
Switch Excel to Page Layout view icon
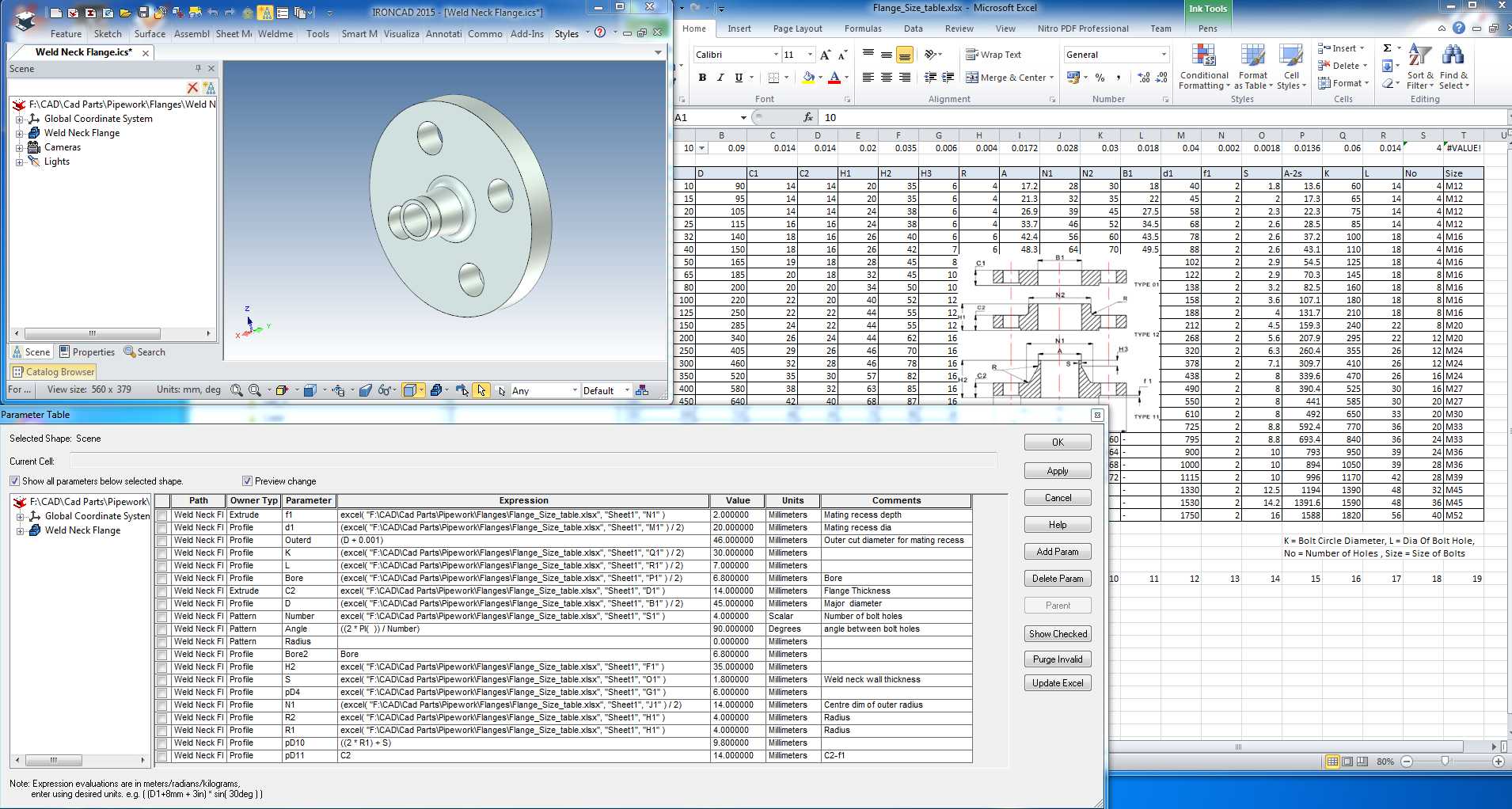[1347, 762]
